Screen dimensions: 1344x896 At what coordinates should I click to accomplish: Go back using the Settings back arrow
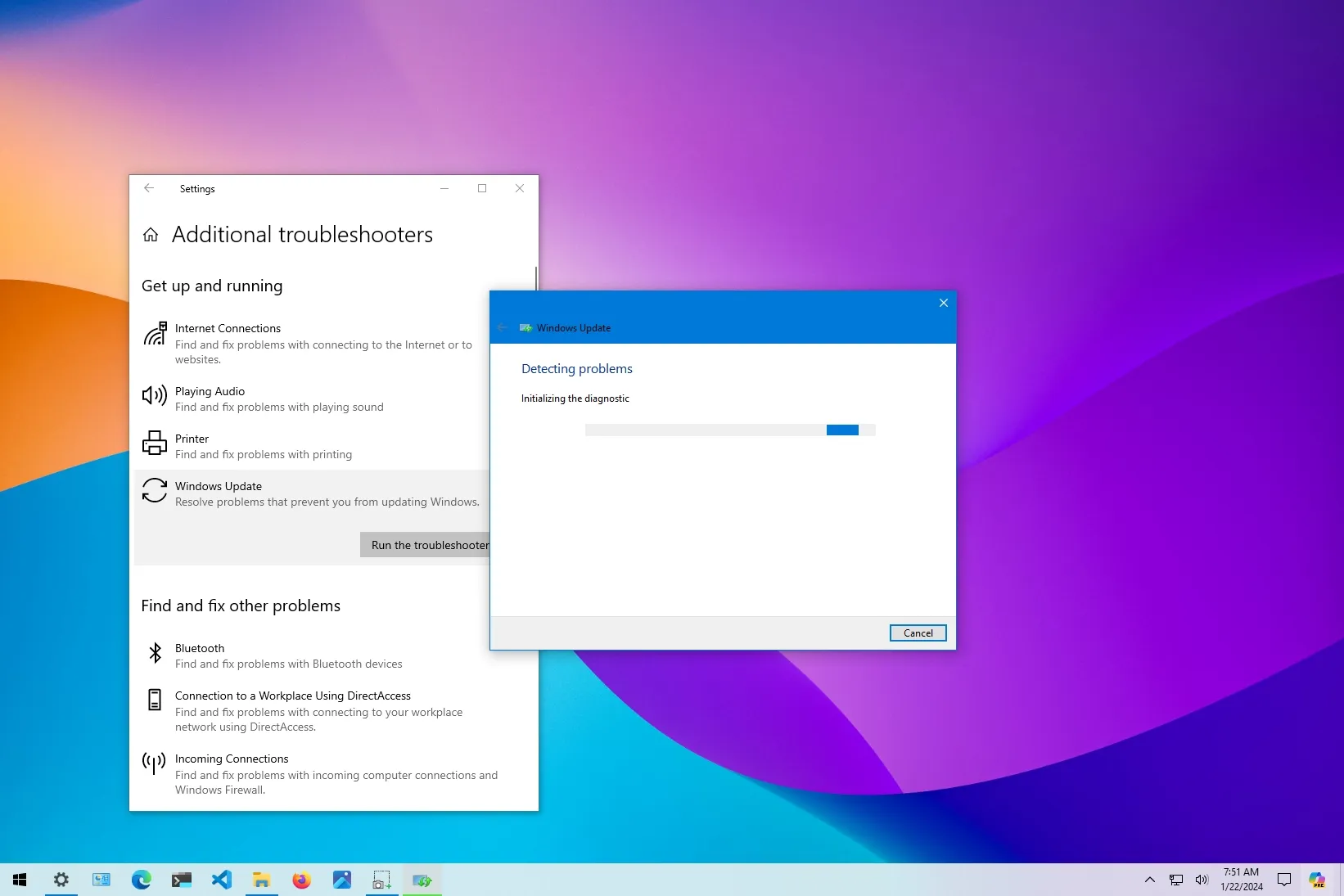149,188
